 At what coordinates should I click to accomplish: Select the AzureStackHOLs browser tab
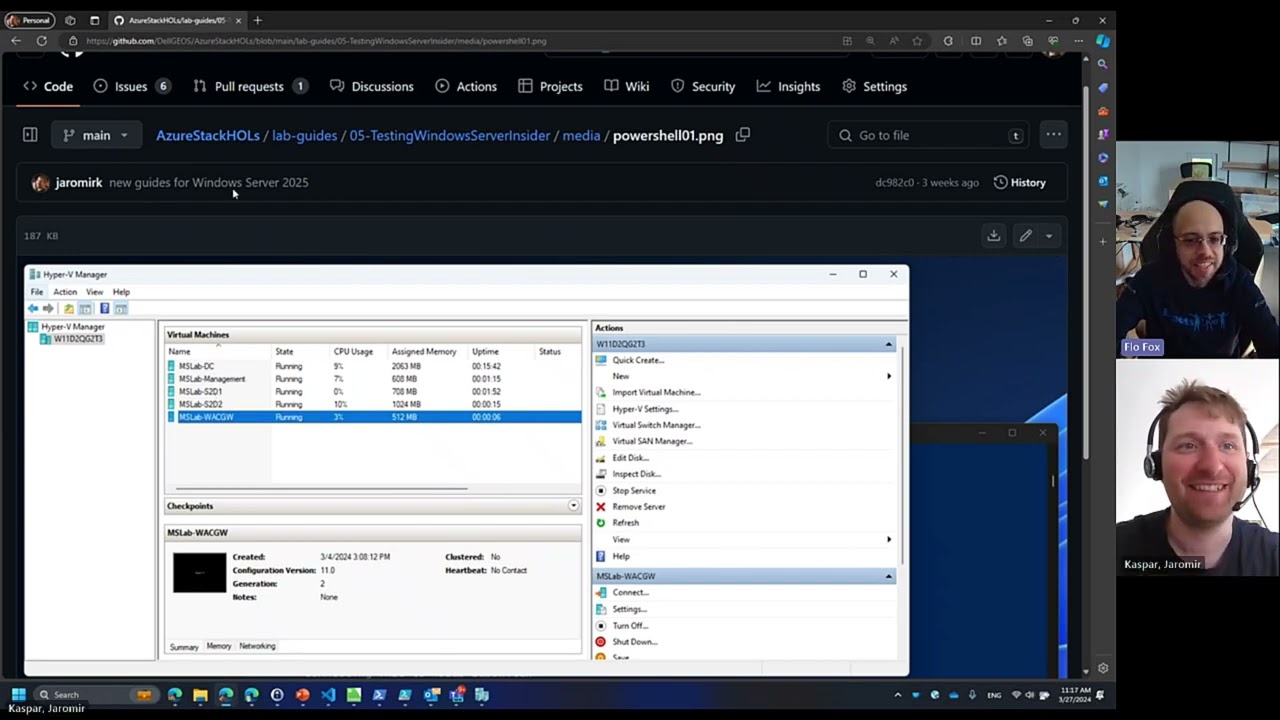[x=177, y=20]
